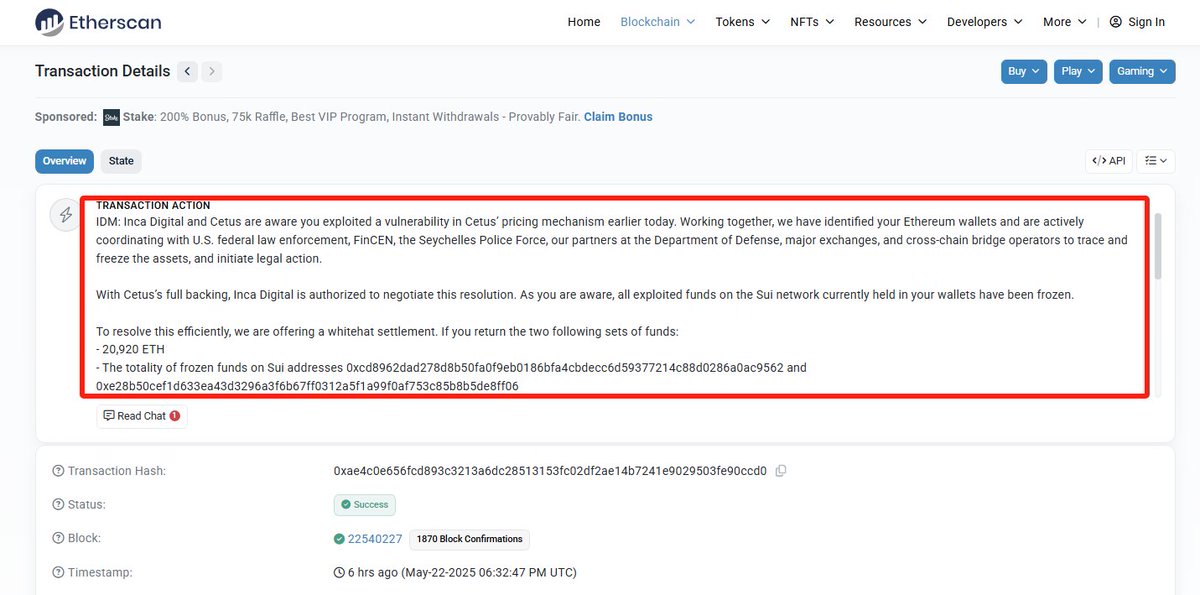
Task: Click the lightning bolt transaction action icon
Action: point(66,215)
